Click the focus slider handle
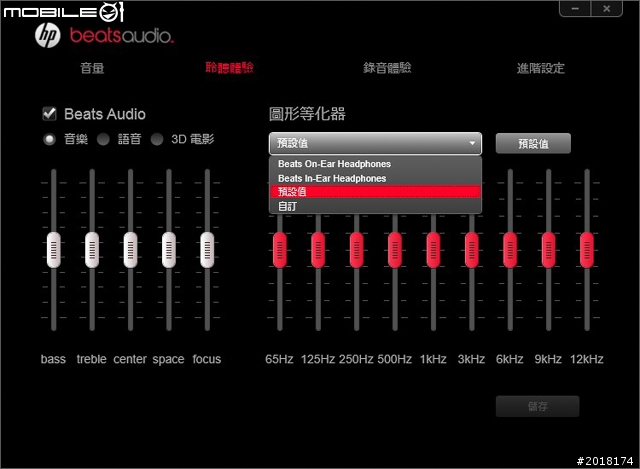This screenshot has width=640, height=469. pyautogui.click(x=207, y=250)
